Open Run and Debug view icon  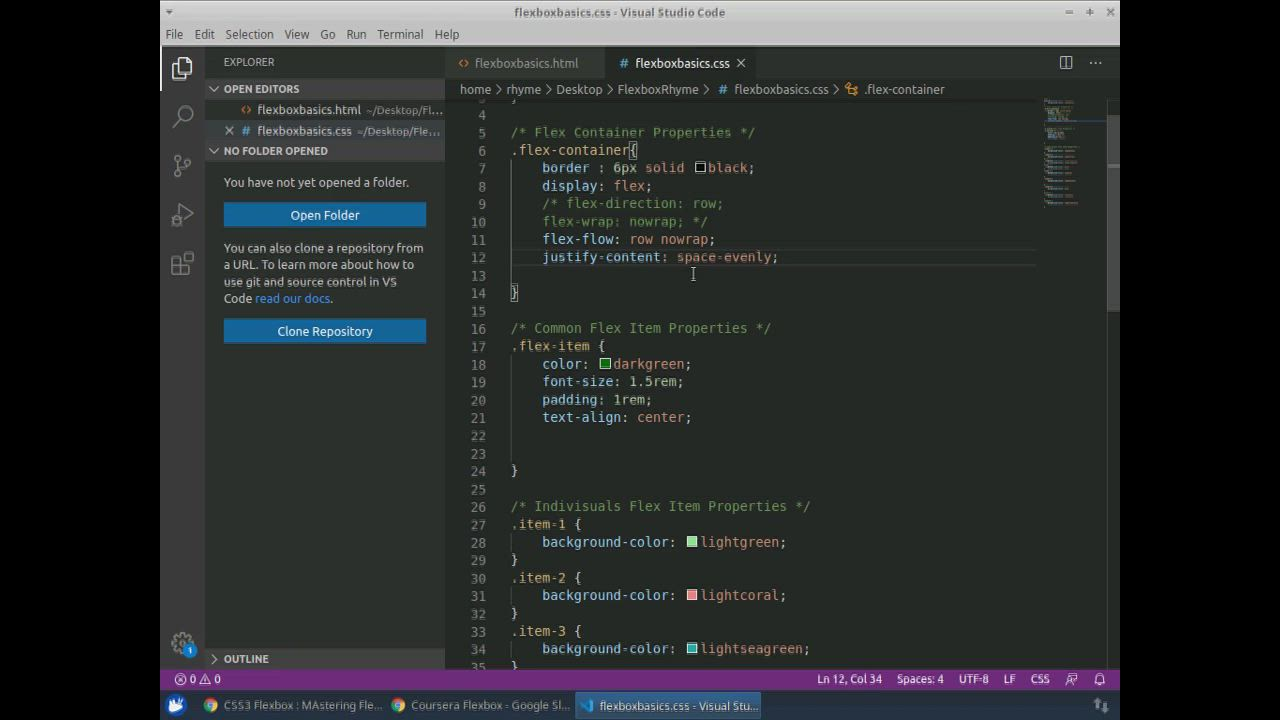click(x=182, y=215)
